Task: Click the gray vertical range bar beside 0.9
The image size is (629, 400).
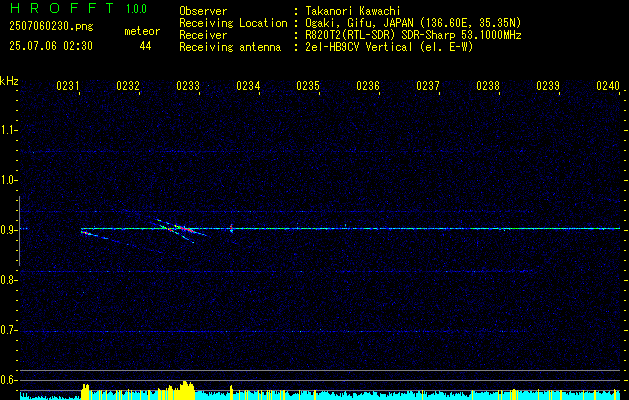Action: pos(19,231)
